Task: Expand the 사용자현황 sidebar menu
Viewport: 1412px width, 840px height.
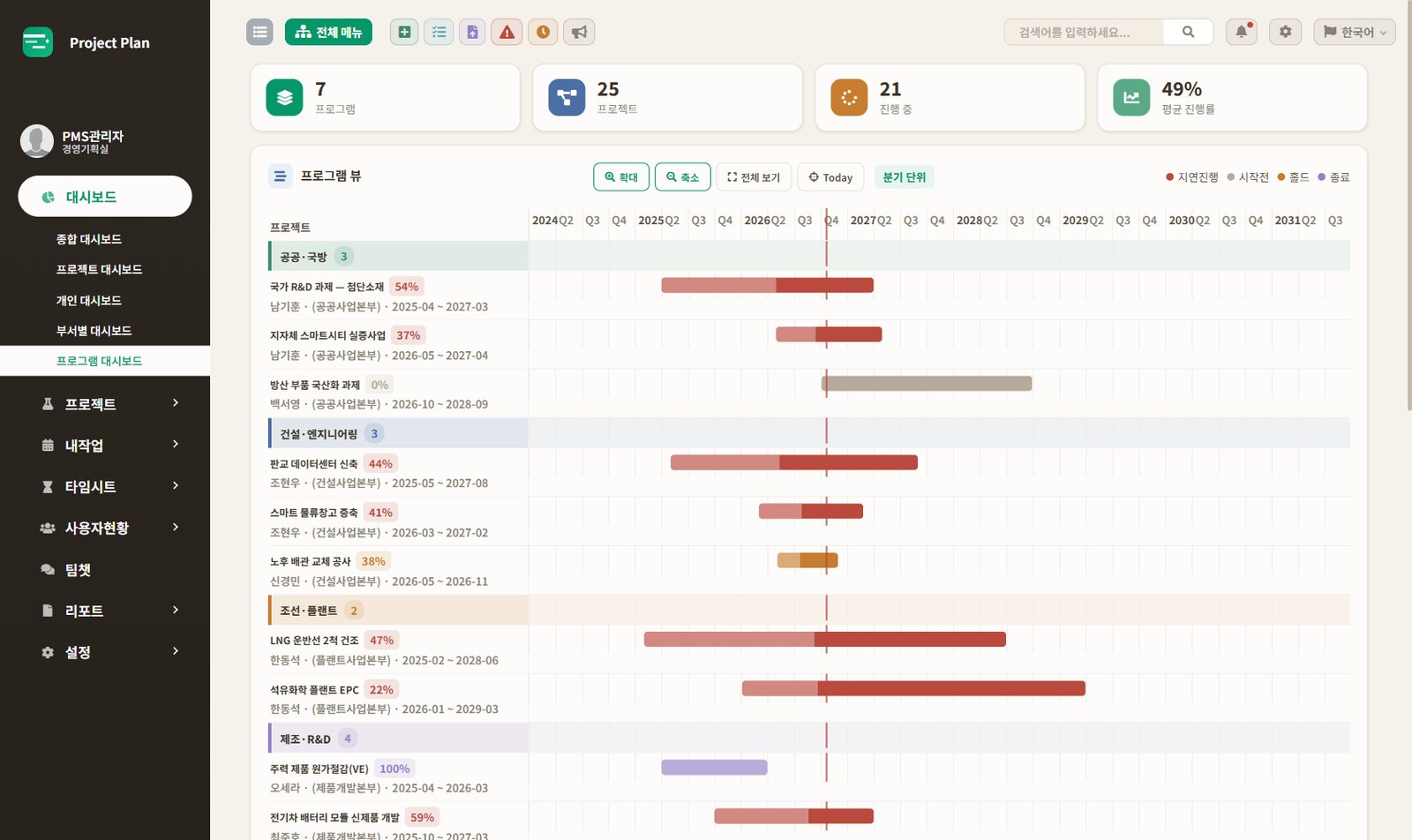Action: 105,528
